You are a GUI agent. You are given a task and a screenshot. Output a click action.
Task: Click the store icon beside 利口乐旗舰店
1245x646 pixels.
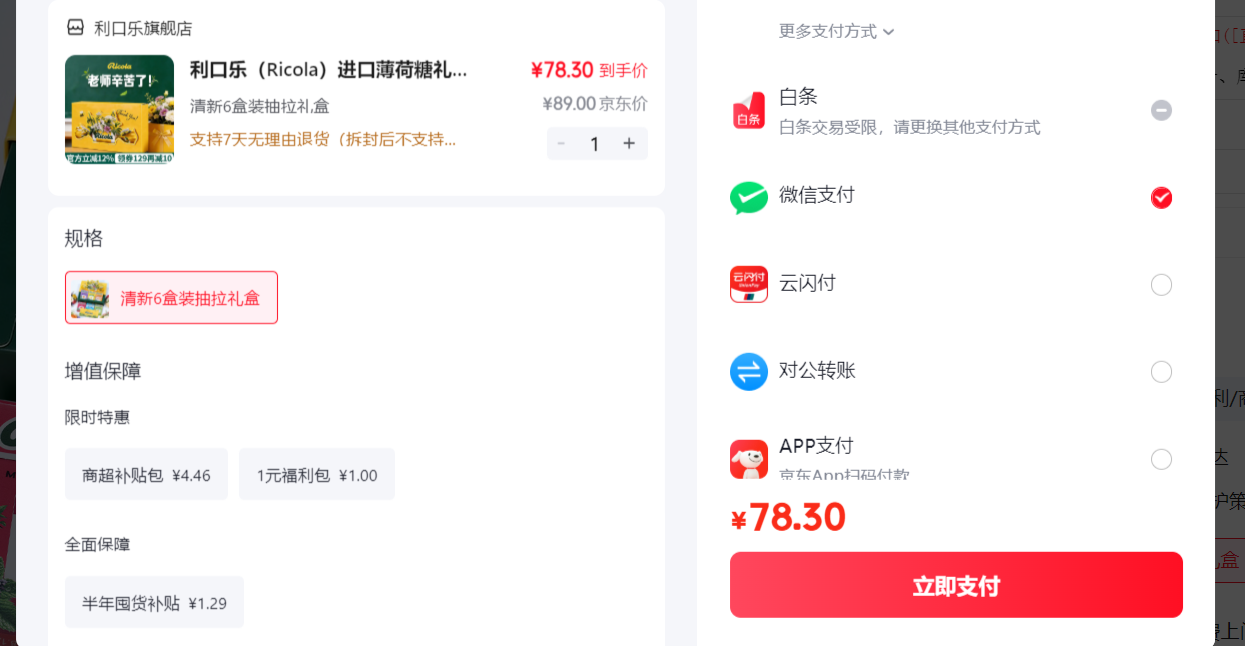click(x=75, y=27)
